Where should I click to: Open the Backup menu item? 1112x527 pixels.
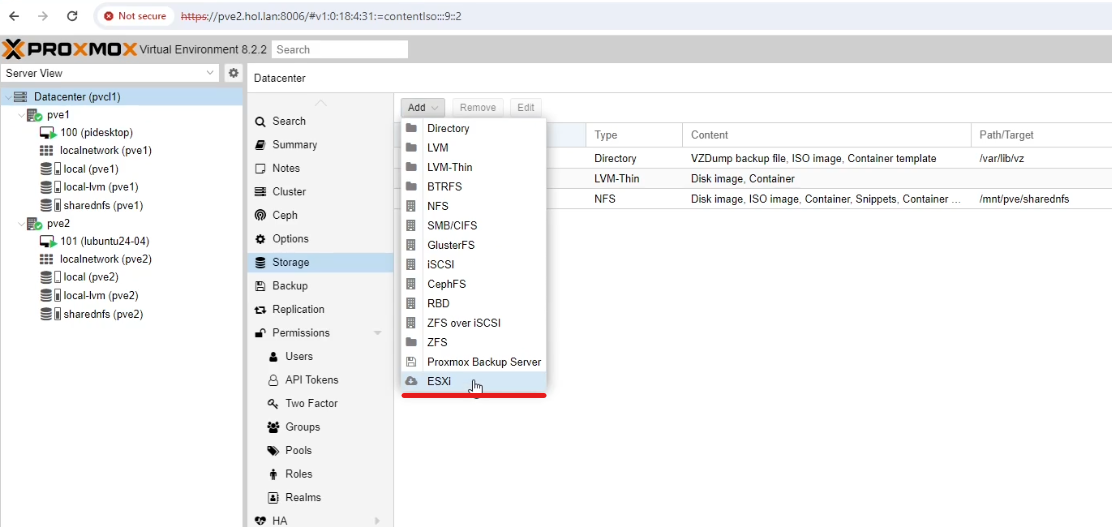[x=321, y=286]
